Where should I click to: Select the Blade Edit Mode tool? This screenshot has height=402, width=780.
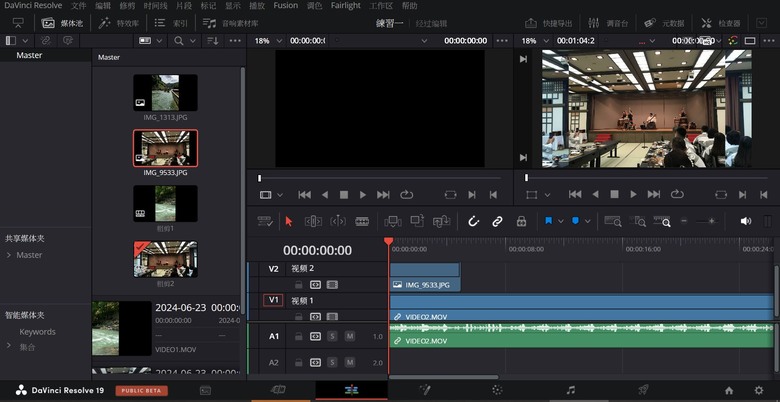pos(362,221)
